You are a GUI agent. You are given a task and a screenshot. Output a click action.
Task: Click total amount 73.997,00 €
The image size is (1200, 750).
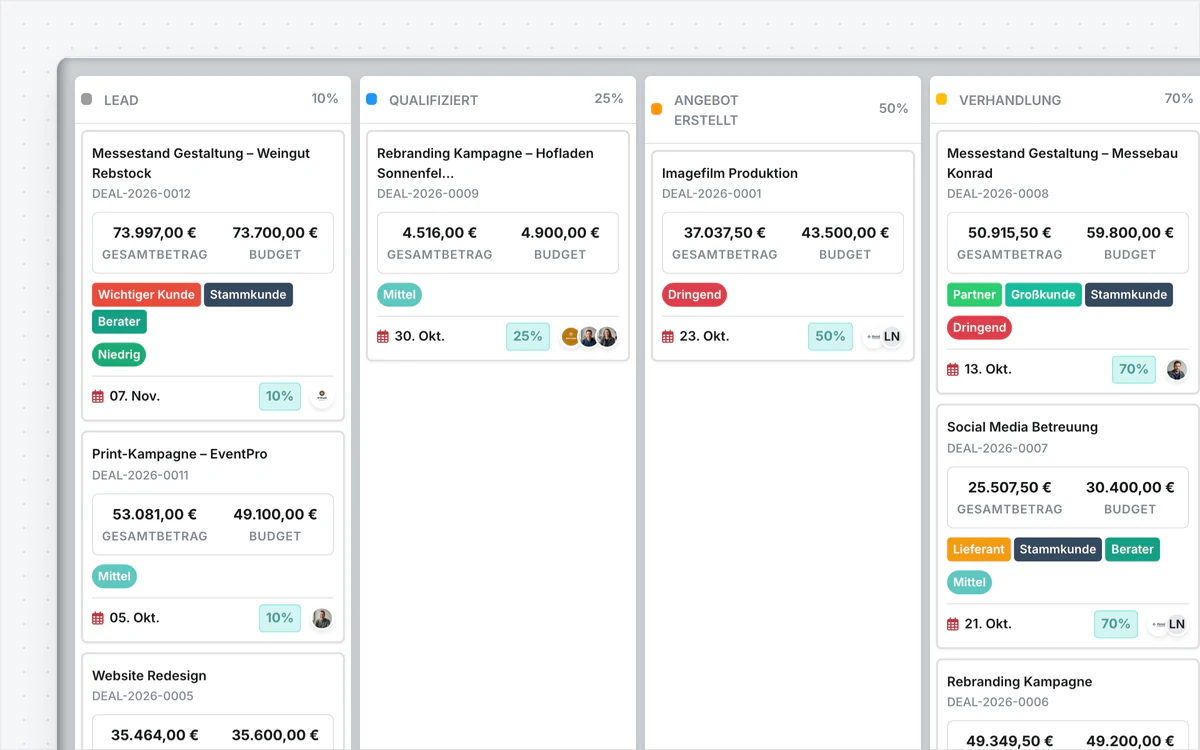(155, 233)
